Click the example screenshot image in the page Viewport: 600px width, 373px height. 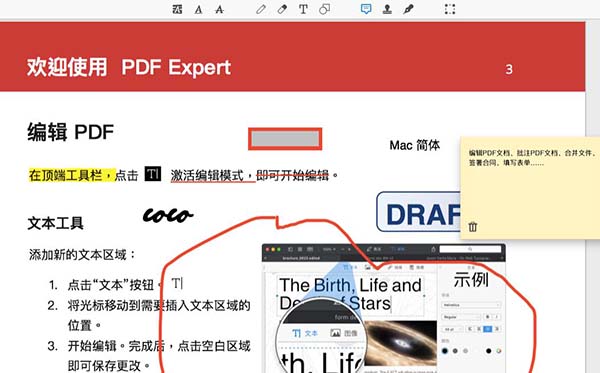tap(384, 308)
